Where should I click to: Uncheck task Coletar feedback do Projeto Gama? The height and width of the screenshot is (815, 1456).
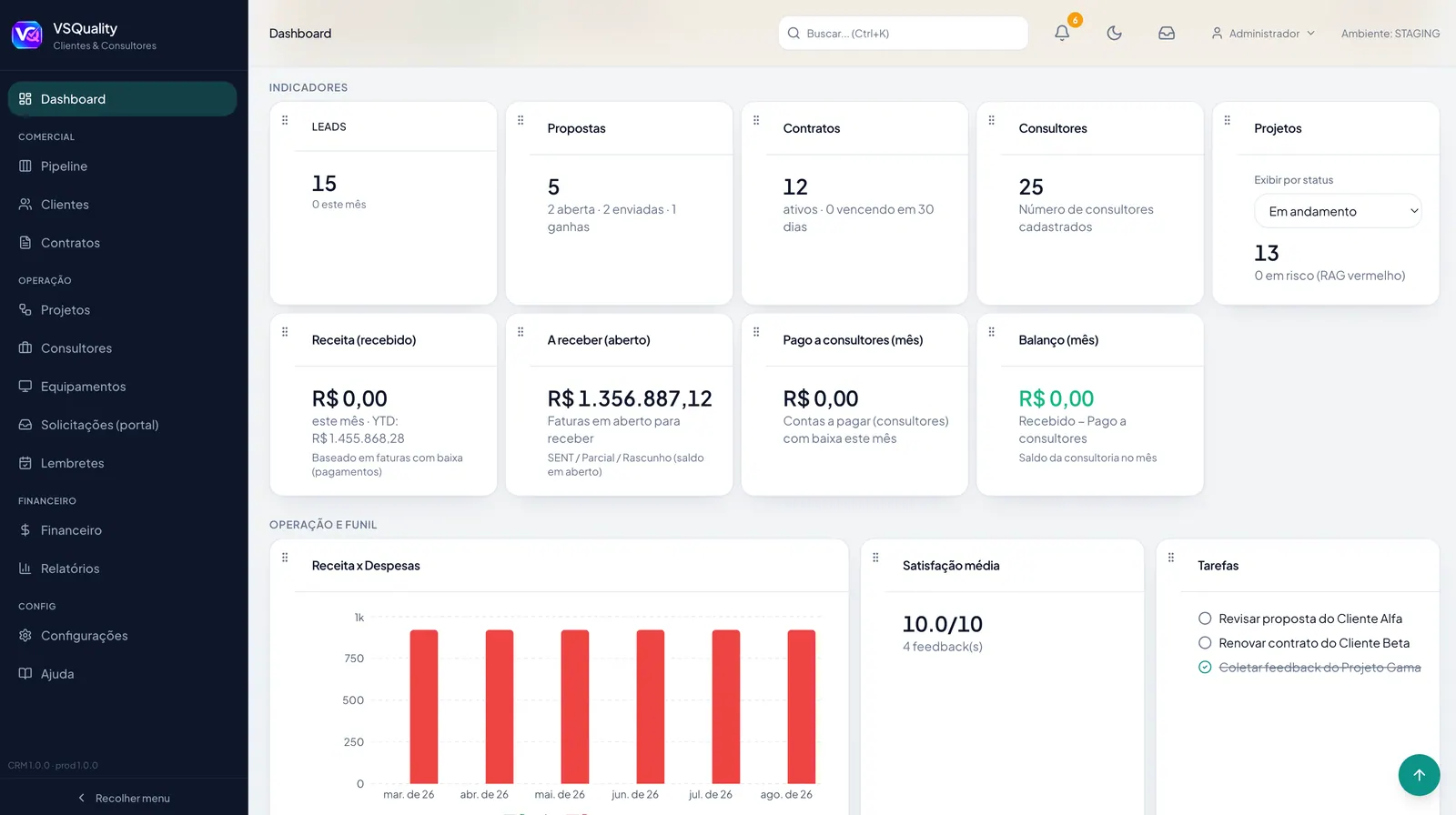[x=1205, y=668]
